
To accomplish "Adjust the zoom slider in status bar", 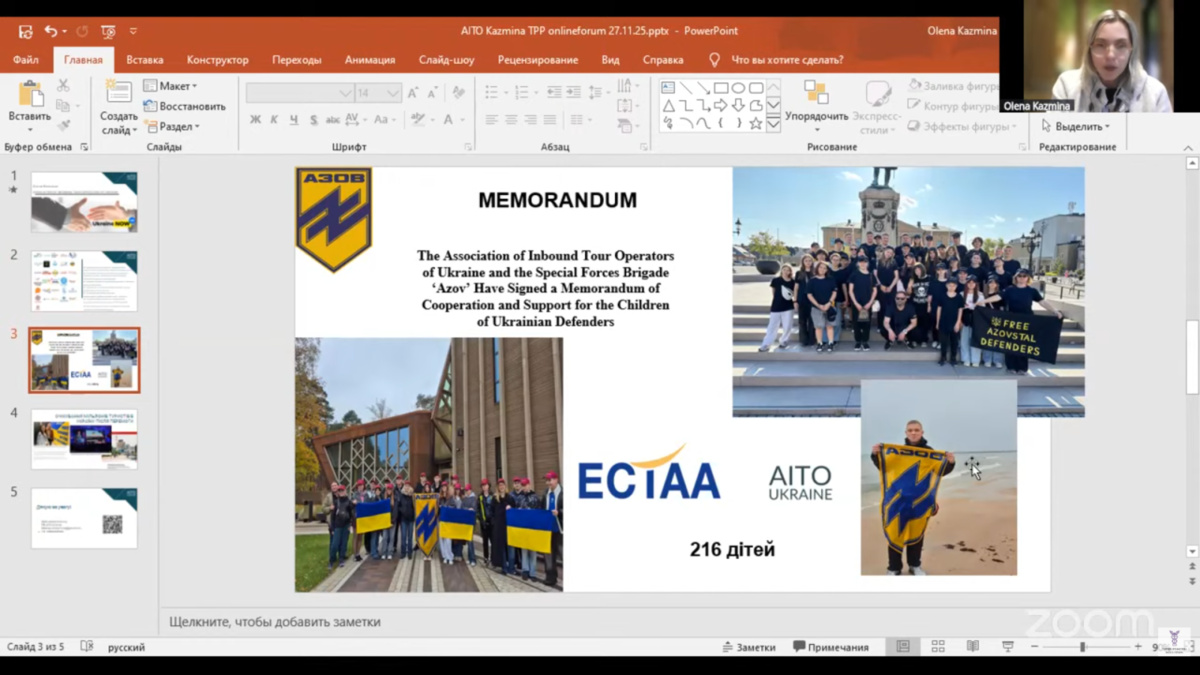I will [1082, 647].
